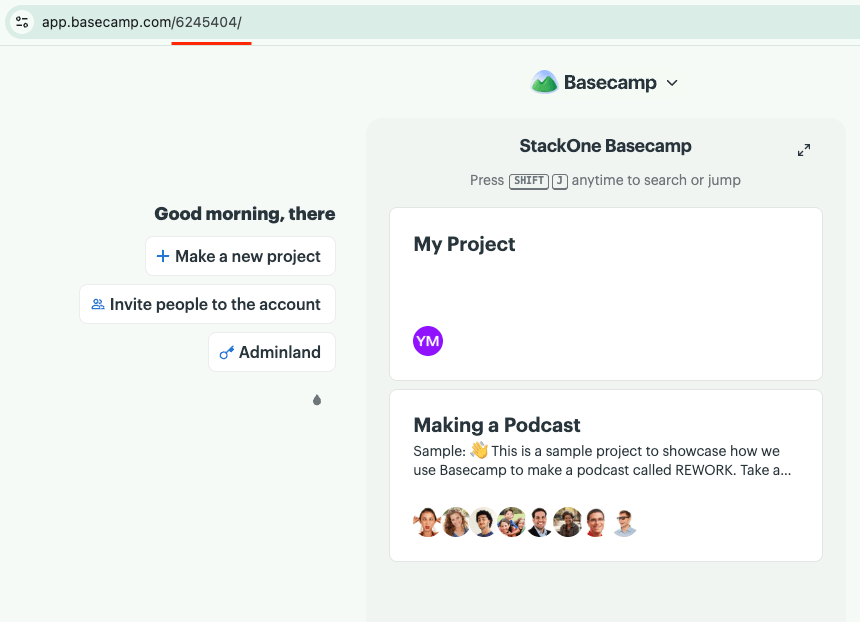Click the Basecamp mountain logo

544,82
